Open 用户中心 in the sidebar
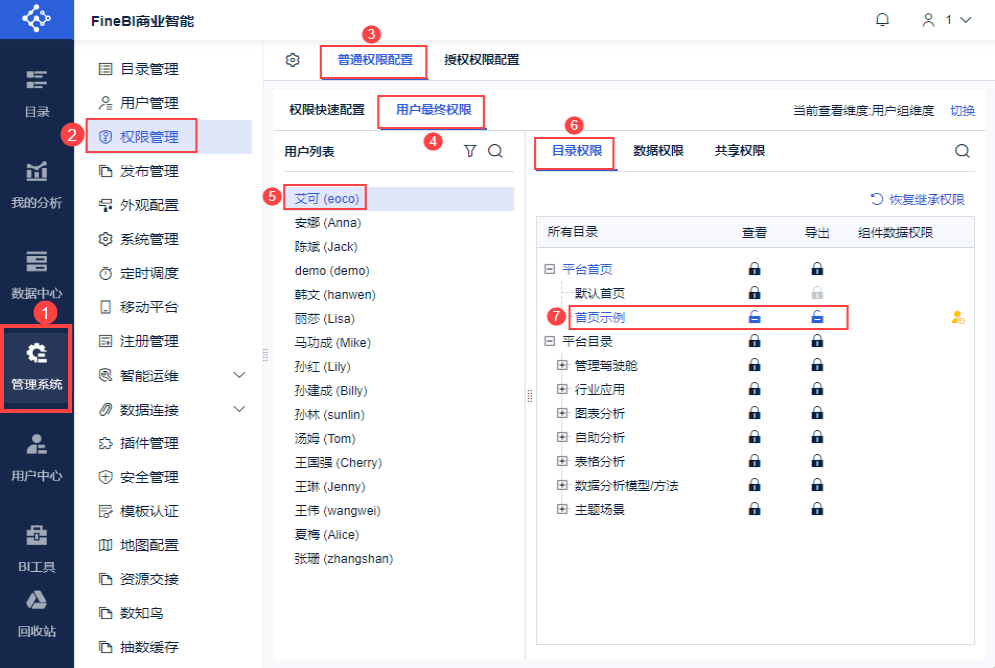 pyautogui.click(x=37, y=457)
